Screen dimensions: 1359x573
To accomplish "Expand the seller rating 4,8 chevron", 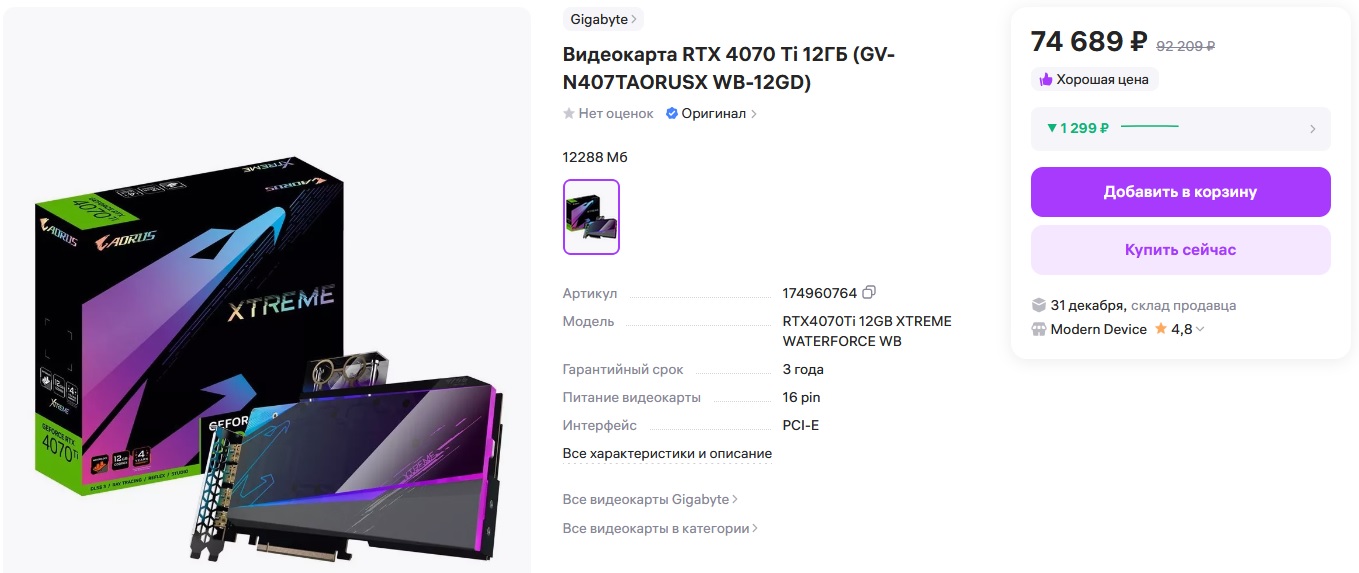I will 1200,329.
